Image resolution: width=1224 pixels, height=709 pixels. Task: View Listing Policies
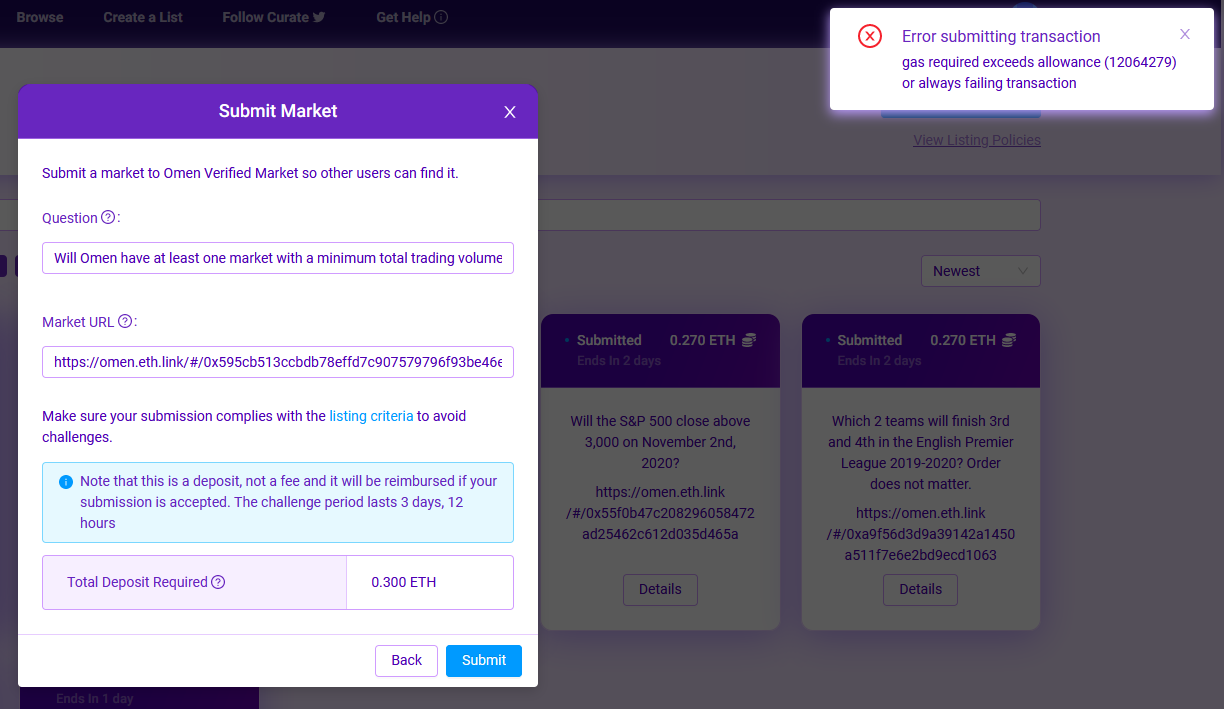pyautogui.click(x=976, y=139)
